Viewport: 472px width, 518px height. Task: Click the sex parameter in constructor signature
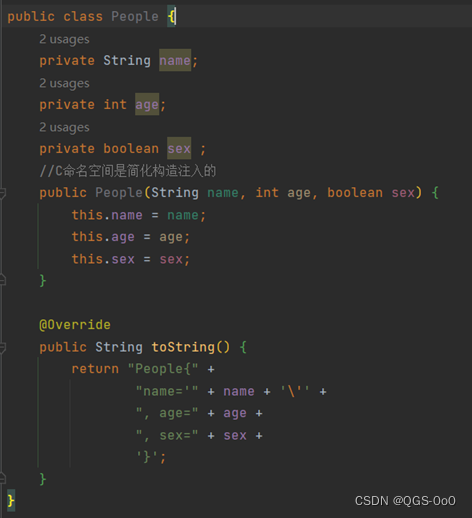click(x=403, y=193)
